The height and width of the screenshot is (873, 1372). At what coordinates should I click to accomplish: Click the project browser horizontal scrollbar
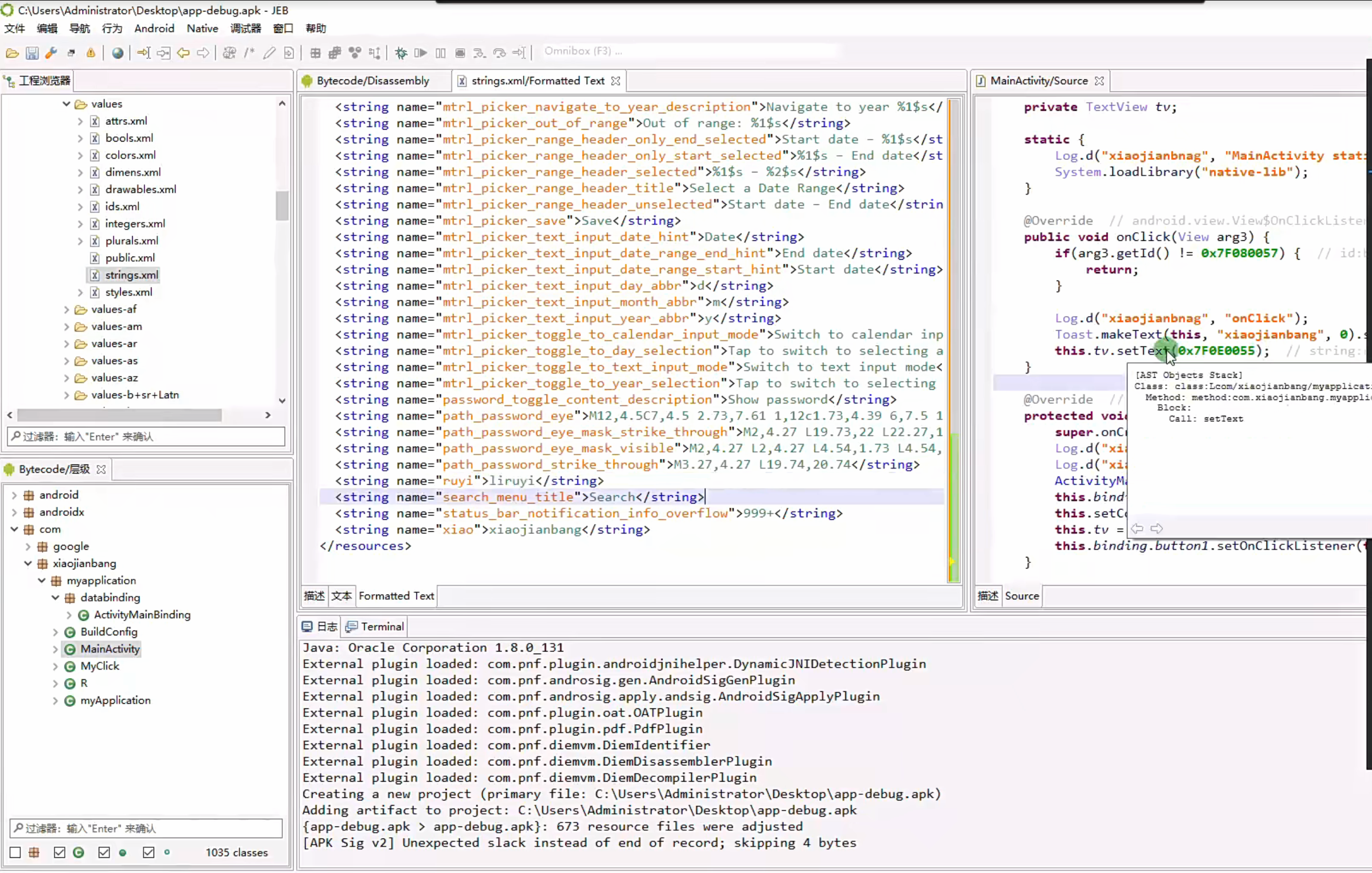click(119, 415)
